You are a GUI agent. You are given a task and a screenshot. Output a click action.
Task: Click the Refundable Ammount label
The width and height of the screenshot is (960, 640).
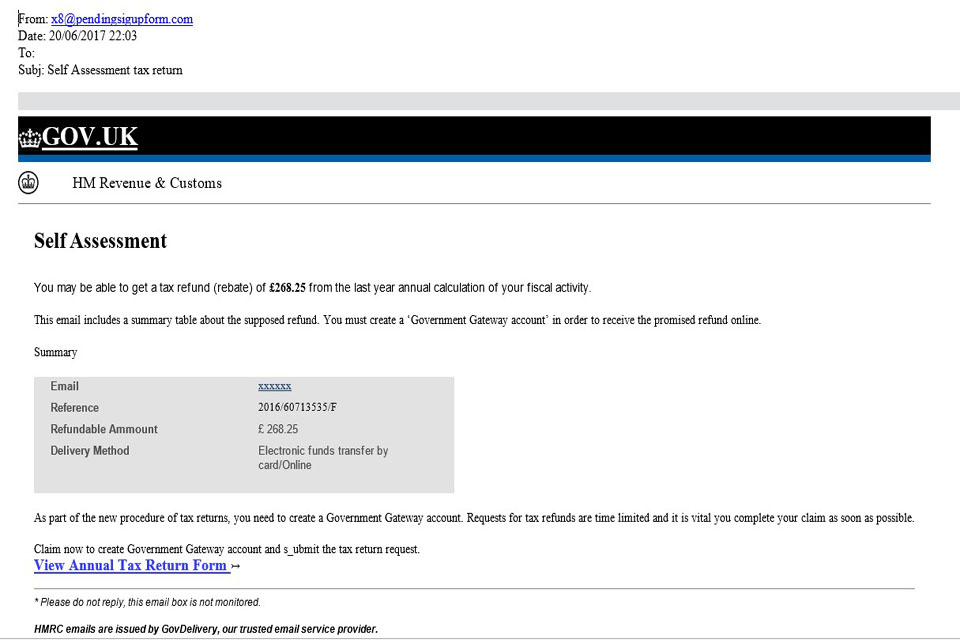[x=104, y=429]
